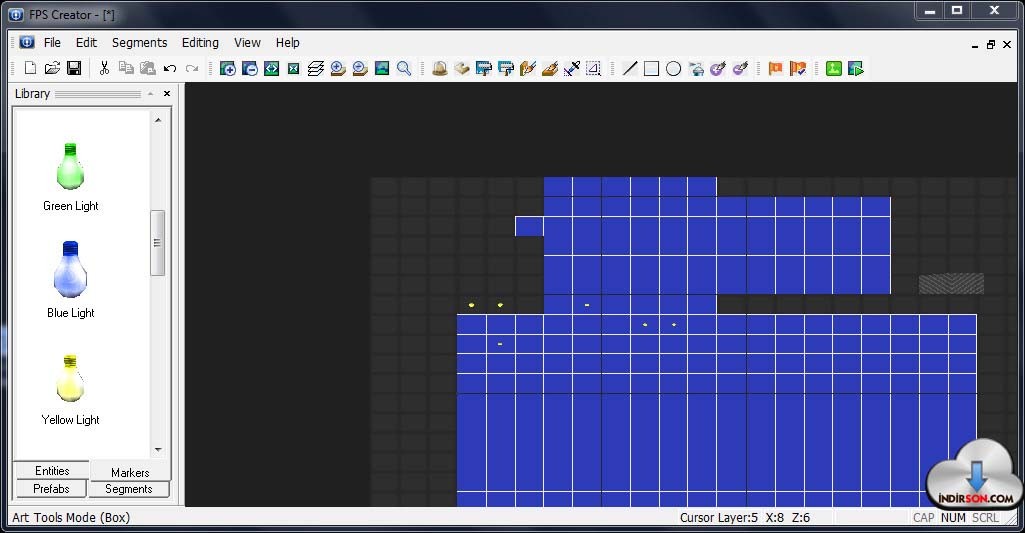Build the game using the green play icon
The height and width of the screenshot is (533, 1025).
856,68
